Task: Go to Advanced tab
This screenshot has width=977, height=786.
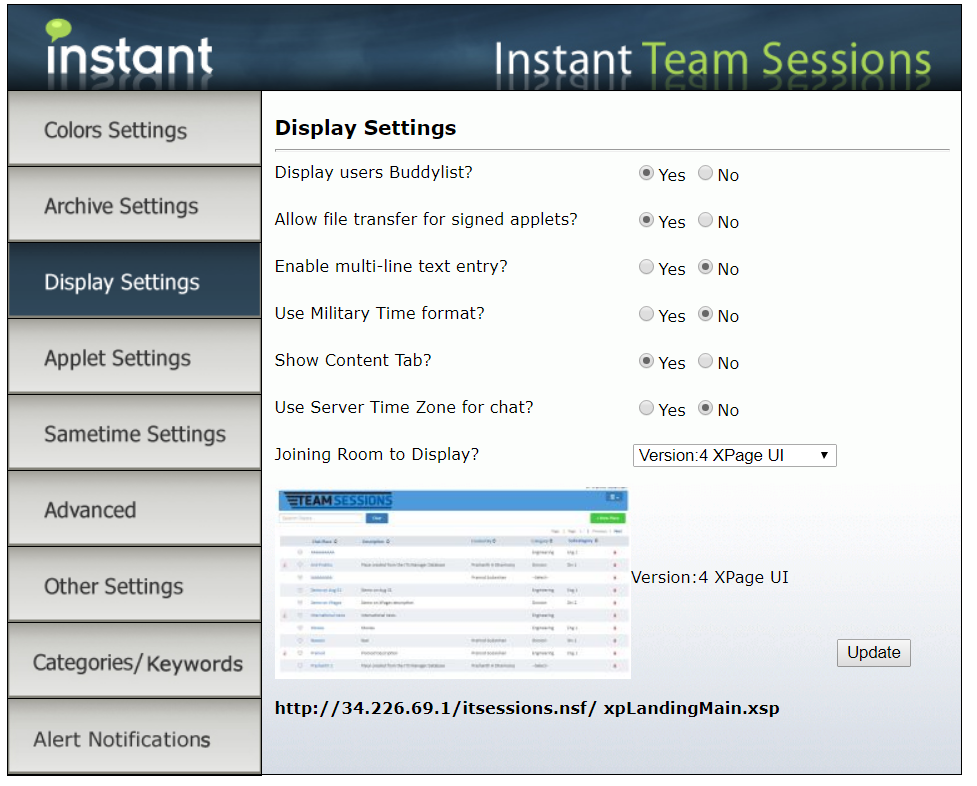Action: pyautogui.click(x=135, y=509)
